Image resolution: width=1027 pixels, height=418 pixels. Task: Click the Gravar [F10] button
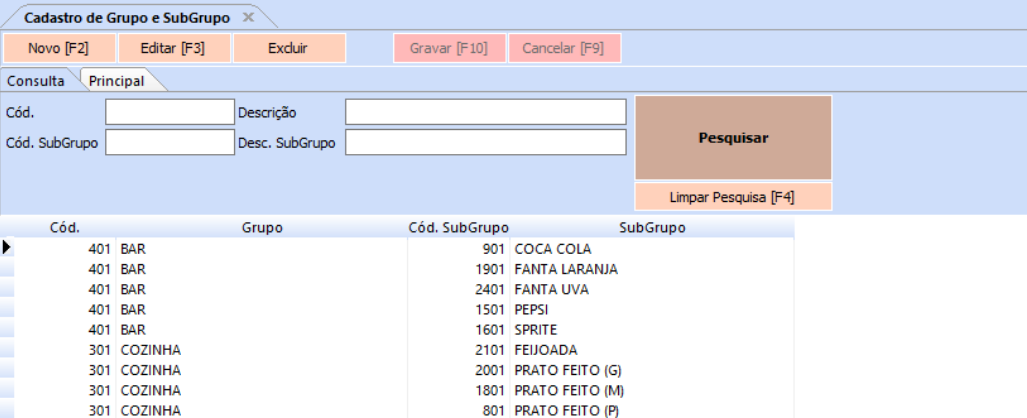[x=449, y=48]
